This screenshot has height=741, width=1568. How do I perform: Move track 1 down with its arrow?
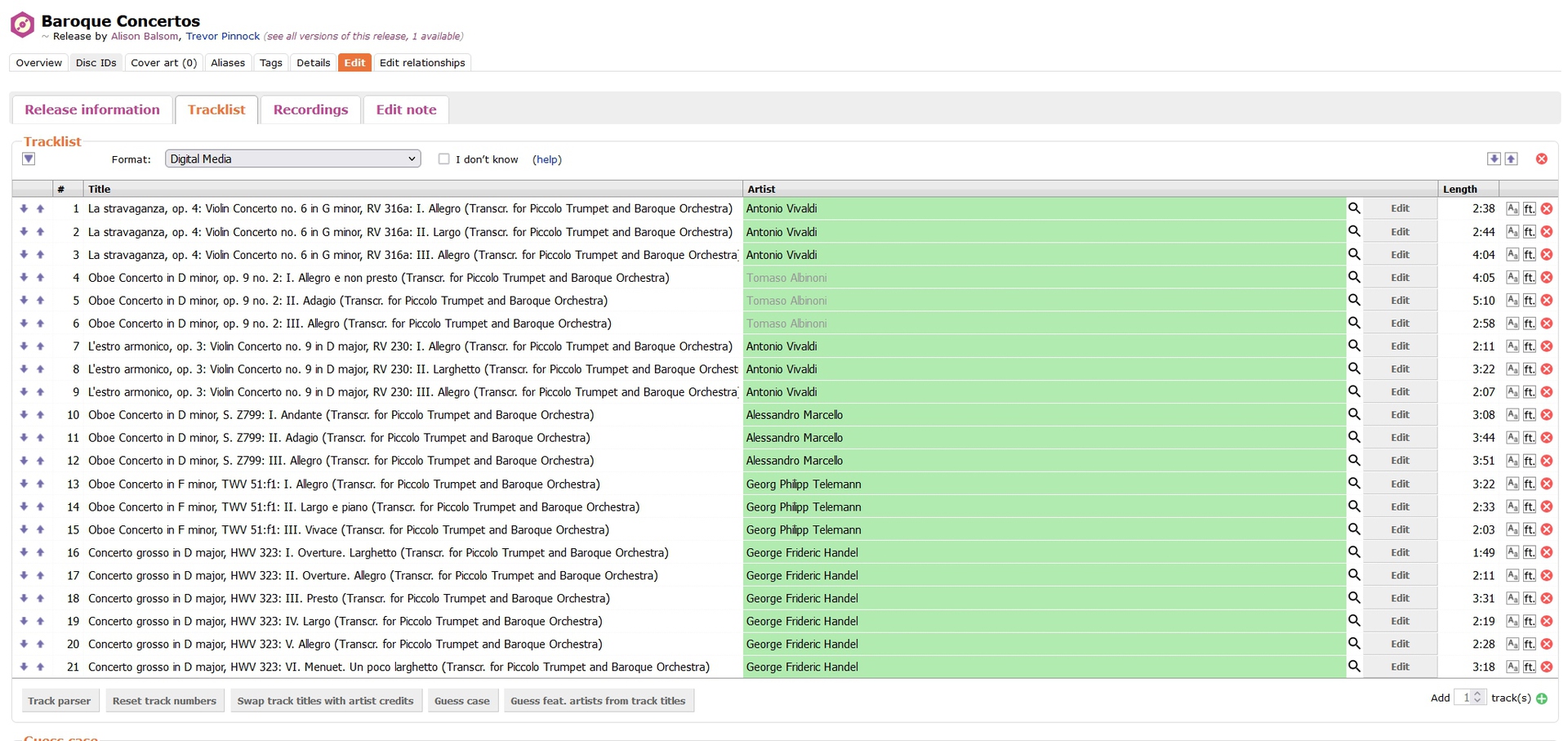[x=24, y=209]
